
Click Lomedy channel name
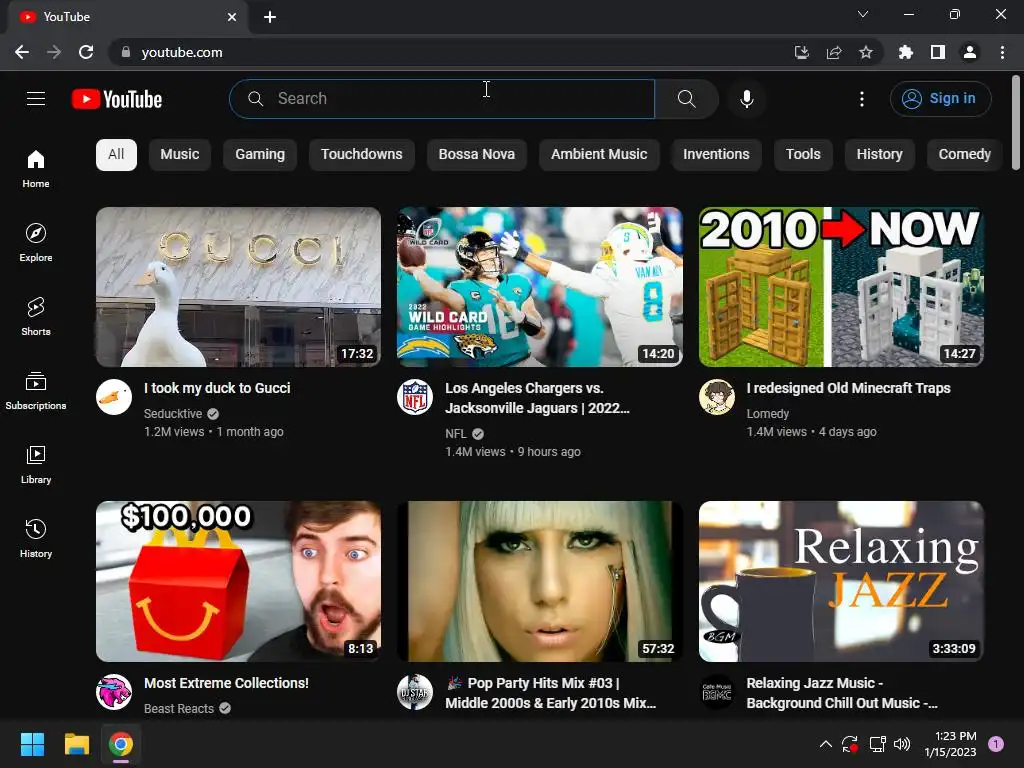click(x=768, y=413)
